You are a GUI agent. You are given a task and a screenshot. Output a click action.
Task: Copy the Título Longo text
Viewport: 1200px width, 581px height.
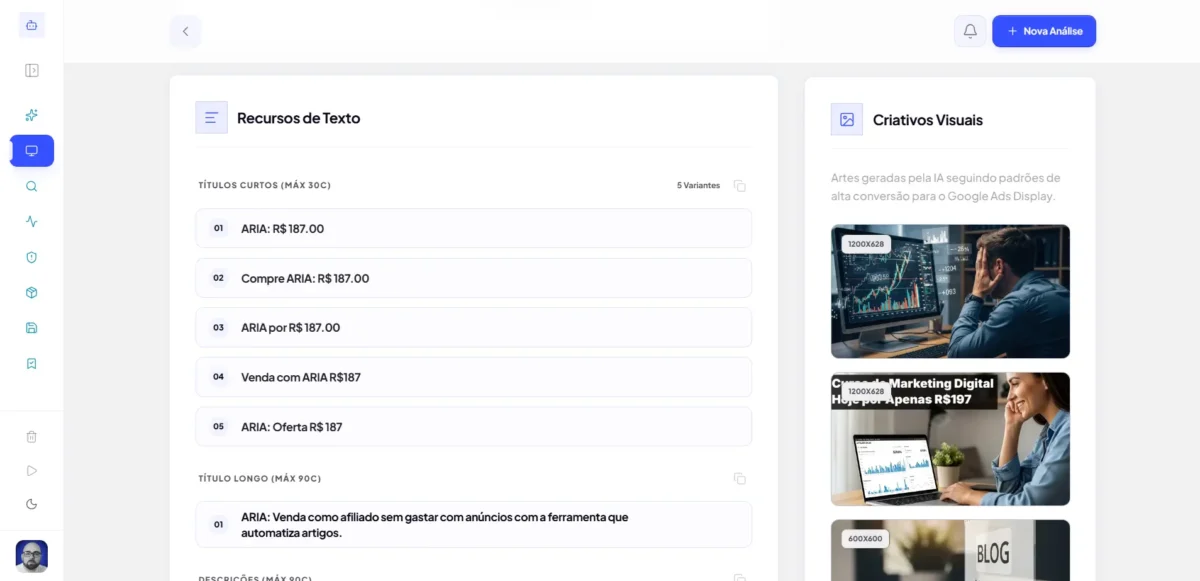click(x=739, y=479)
